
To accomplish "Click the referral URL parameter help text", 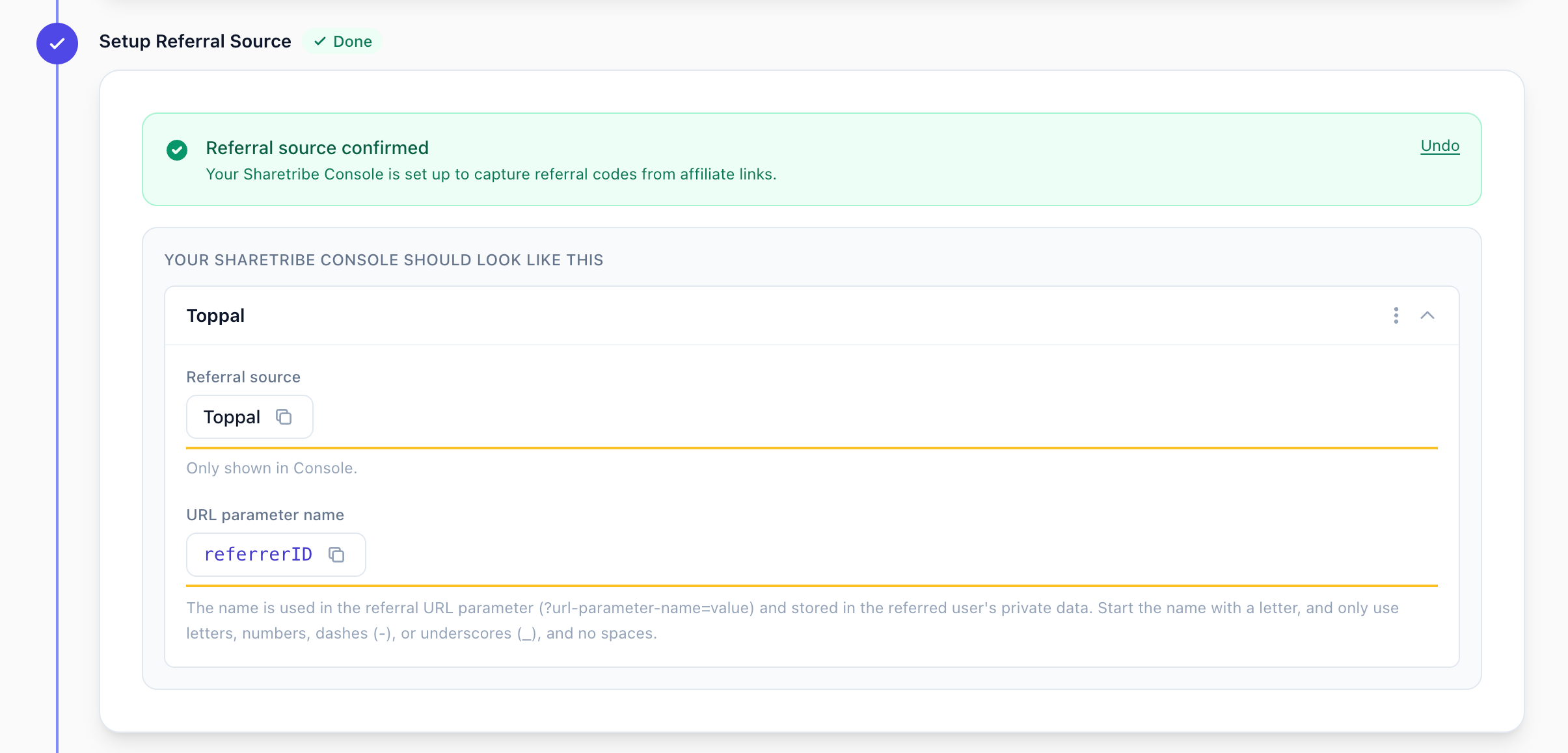I will (792, 620).
